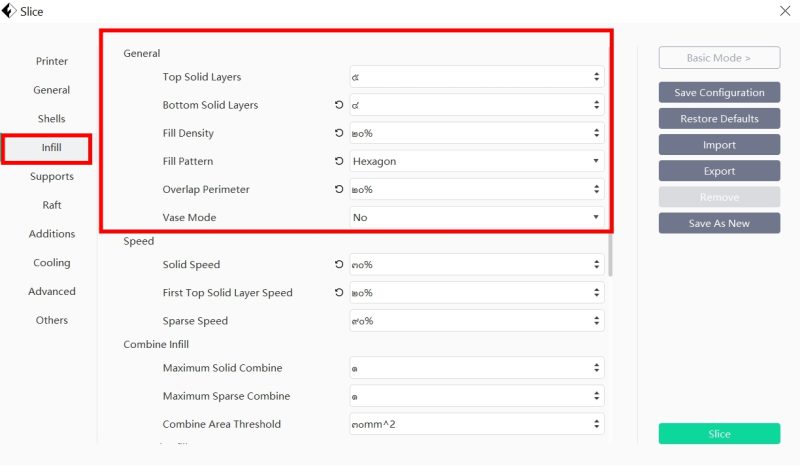Viewport: 800px width, 465px height.
Task: Start slicing with green Slice button
Action: (x=719, y=433)
